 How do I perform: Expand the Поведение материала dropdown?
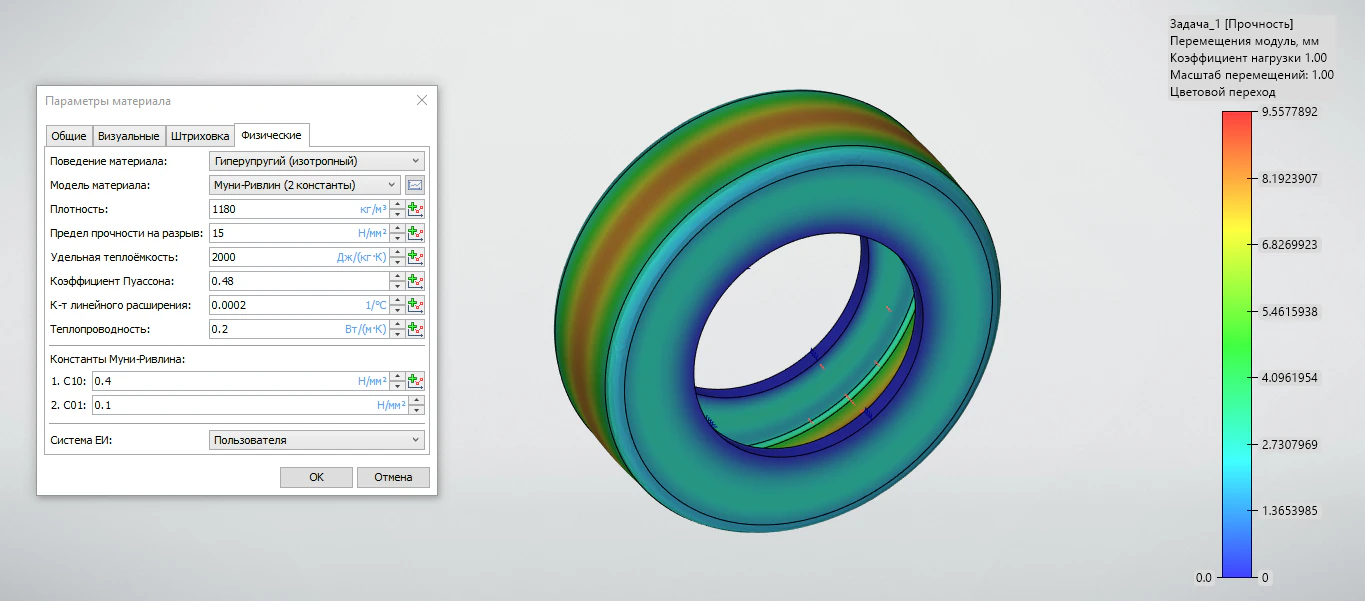(316, 161)
